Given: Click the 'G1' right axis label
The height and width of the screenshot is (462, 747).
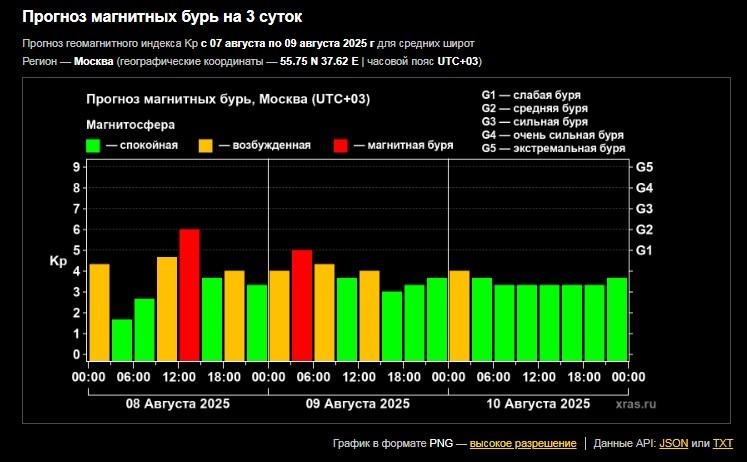Looking at the screenshot, I should point(644,250).
